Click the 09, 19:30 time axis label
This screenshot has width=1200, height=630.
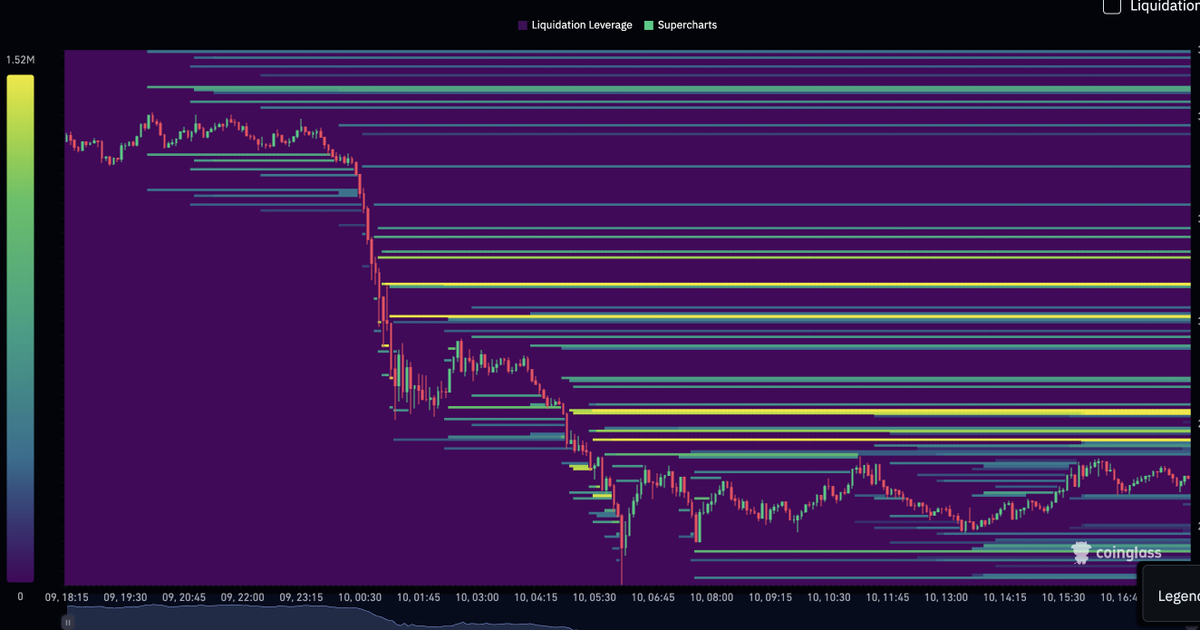126,597
